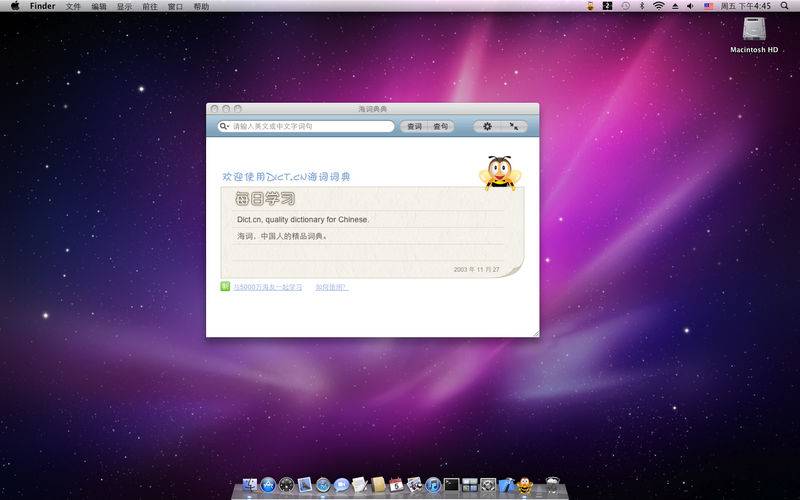
Task: Open Spaces from the Dock
Action: [469, 484]
